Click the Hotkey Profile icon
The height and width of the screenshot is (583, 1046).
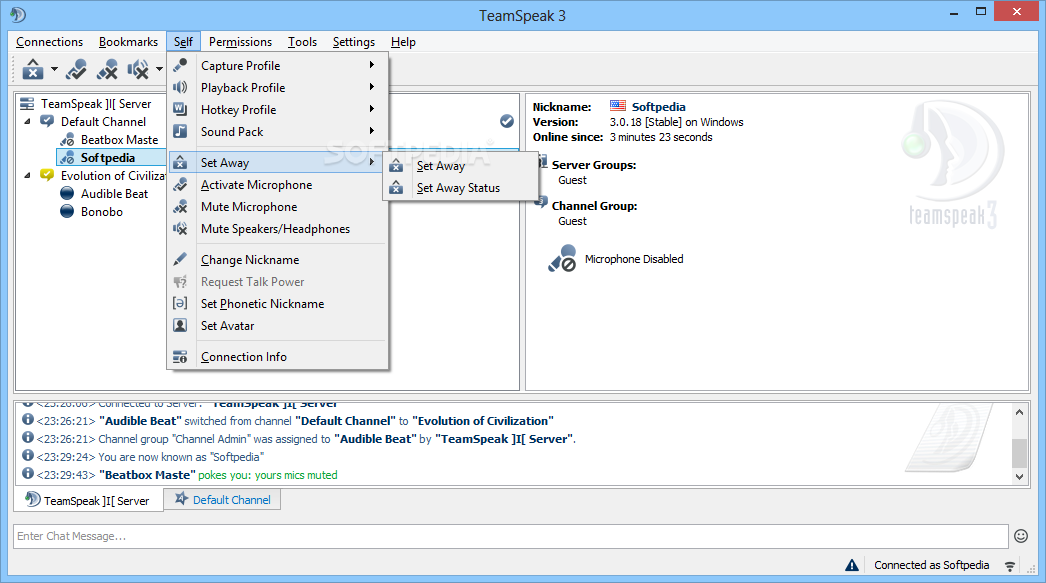(x=180, y=109)
